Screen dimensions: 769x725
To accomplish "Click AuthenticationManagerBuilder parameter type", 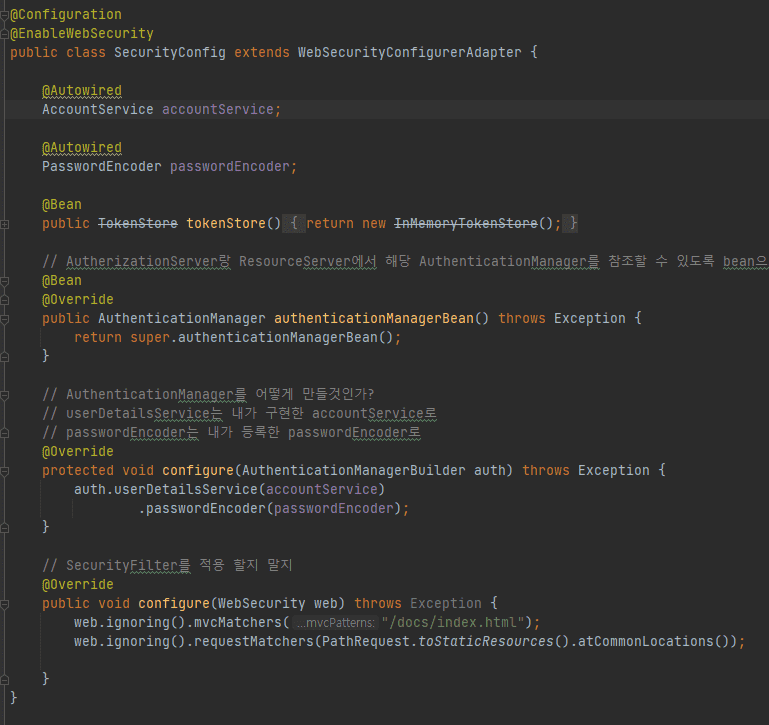I will pyautogui.click(x=354, y=470).
